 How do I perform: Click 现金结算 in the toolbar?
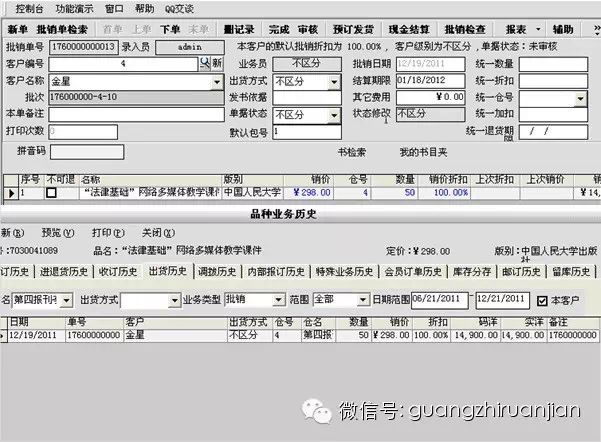(x=409, y=30)
